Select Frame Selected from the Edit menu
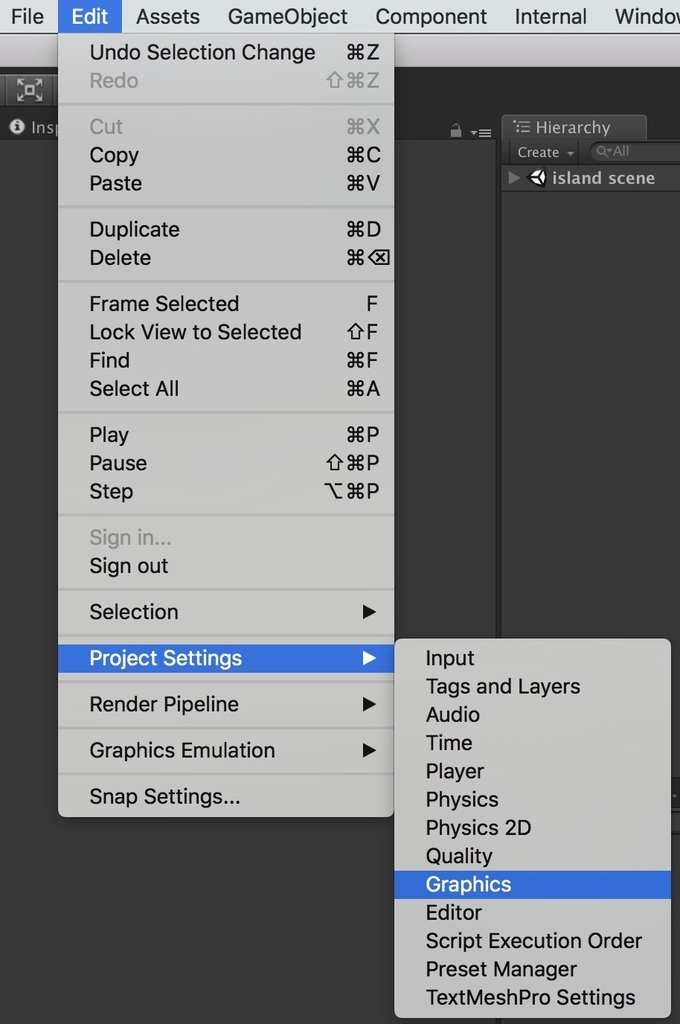 163,303
